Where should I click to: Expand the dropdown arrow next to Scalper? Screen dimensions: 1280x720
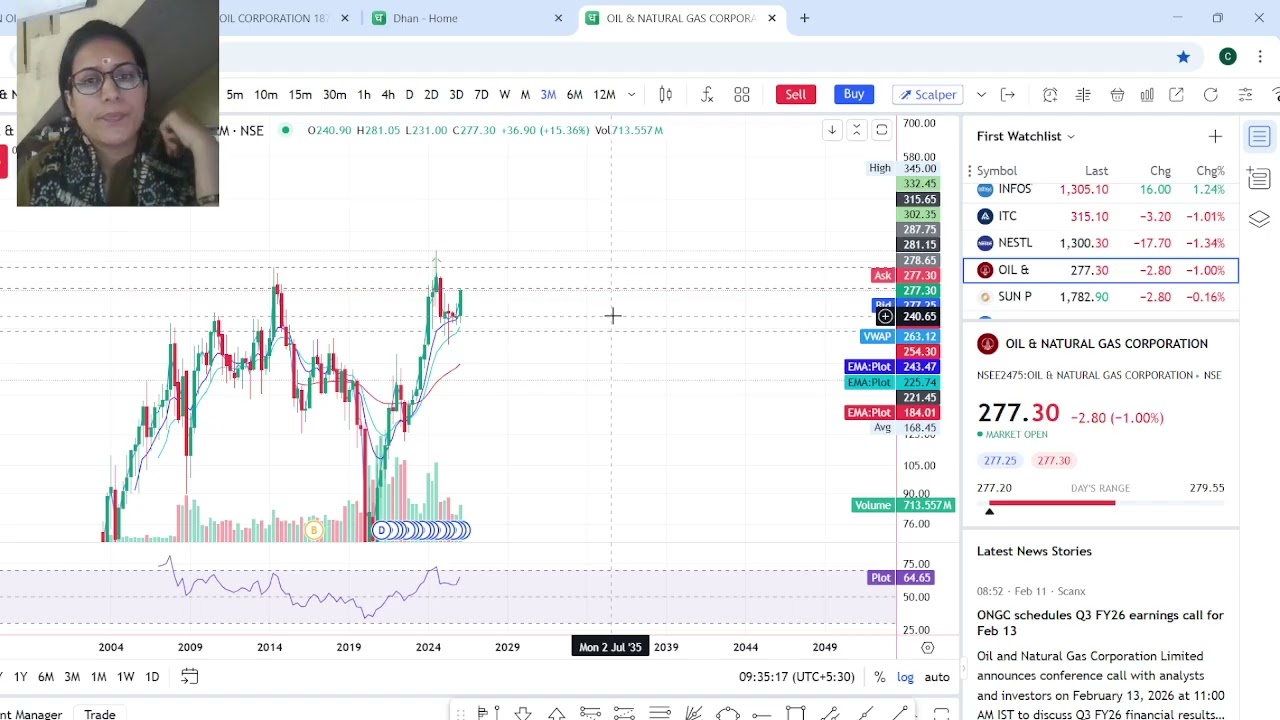981,94
